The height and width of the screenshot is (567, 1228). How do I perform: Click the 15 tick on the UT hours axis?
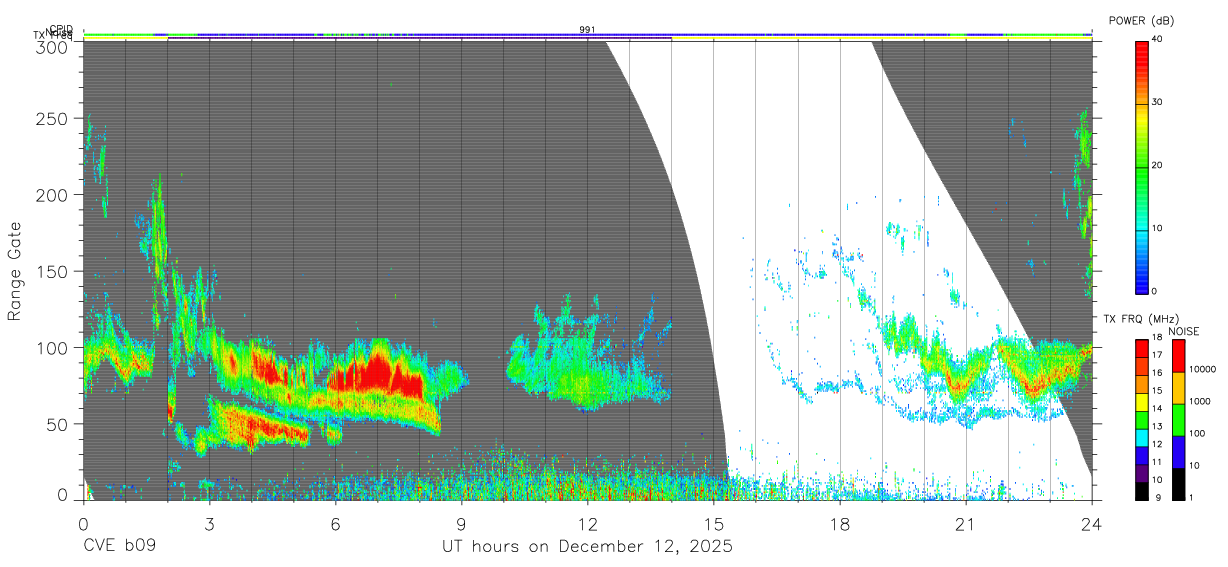coord(714,524)
